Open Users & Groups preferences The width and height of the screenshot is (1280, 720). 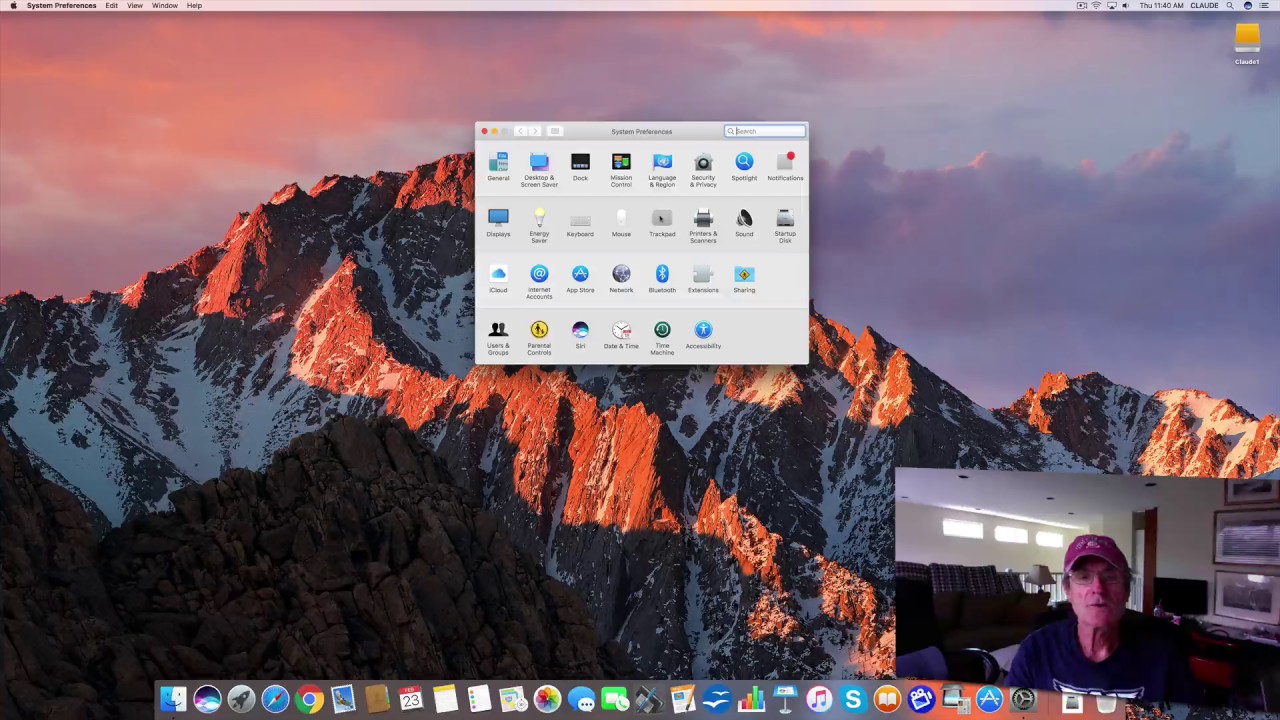point(498,338)
